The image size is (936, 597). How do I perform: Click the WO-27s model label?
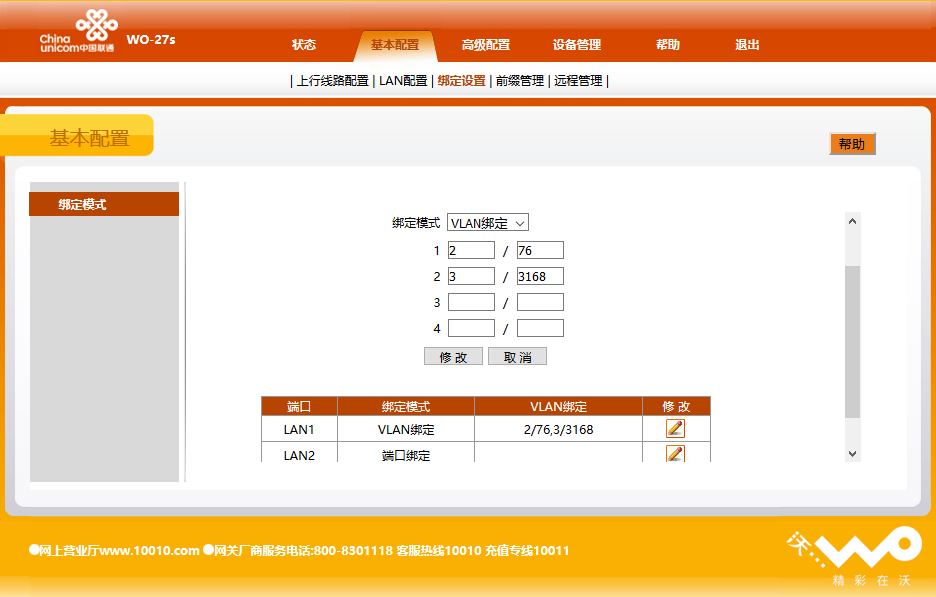click(x=151, y=40)
